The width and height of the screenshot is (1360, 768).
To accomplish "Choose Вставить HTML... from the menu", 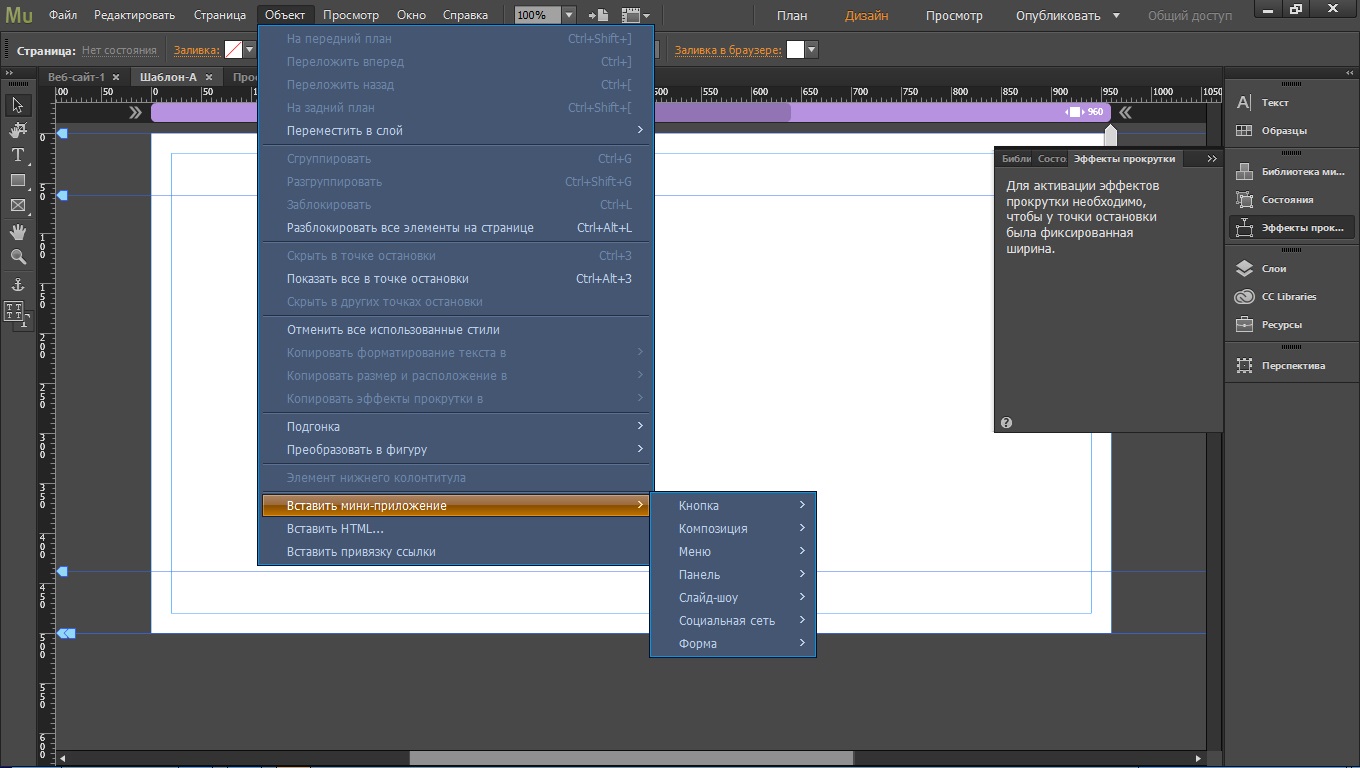I will tap(335, 529).
